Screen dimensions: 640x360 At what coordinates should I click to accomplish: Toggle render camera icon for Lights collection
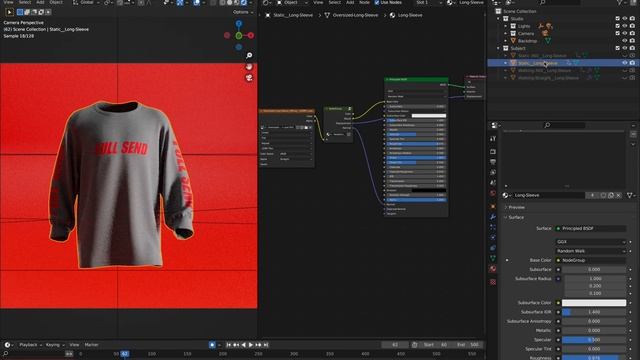point(632,26)
